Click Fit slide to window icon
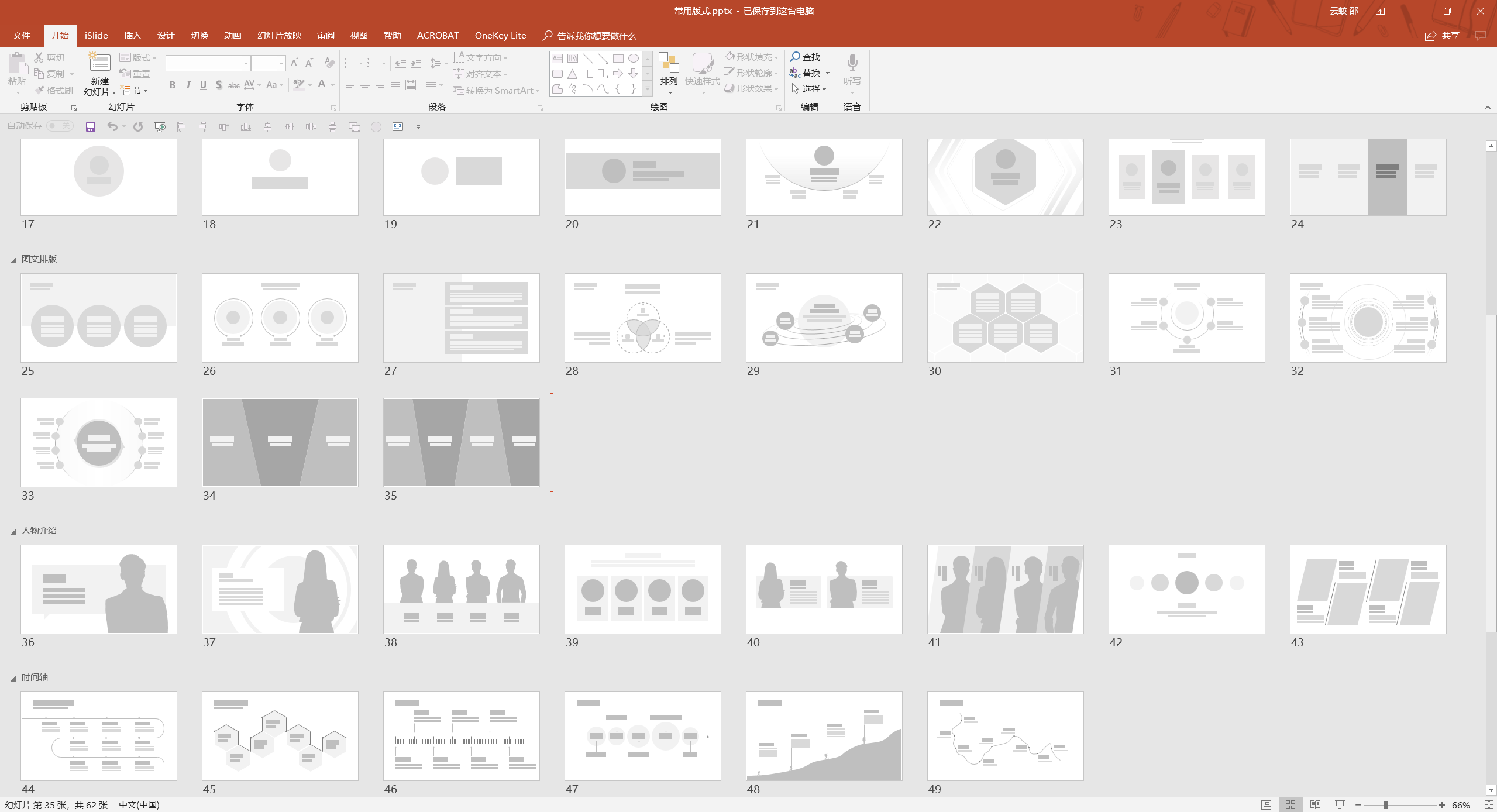1497x812 pixels. pyautogui.click(x=1489, y=805)
